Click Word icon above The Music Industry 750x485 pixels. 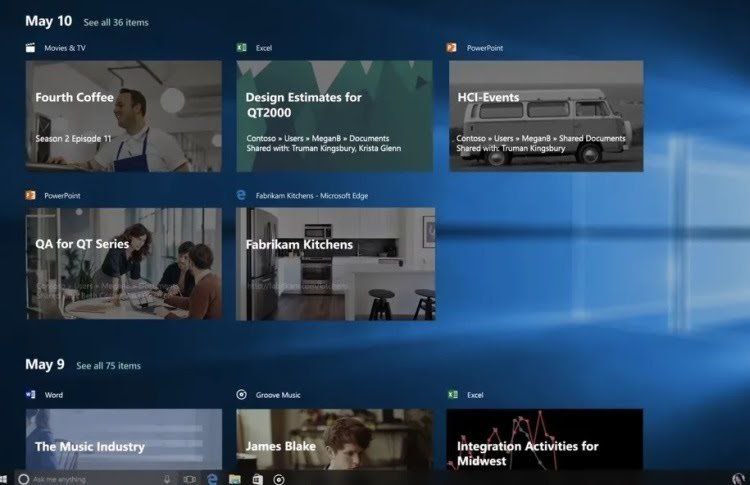(30, 395)
